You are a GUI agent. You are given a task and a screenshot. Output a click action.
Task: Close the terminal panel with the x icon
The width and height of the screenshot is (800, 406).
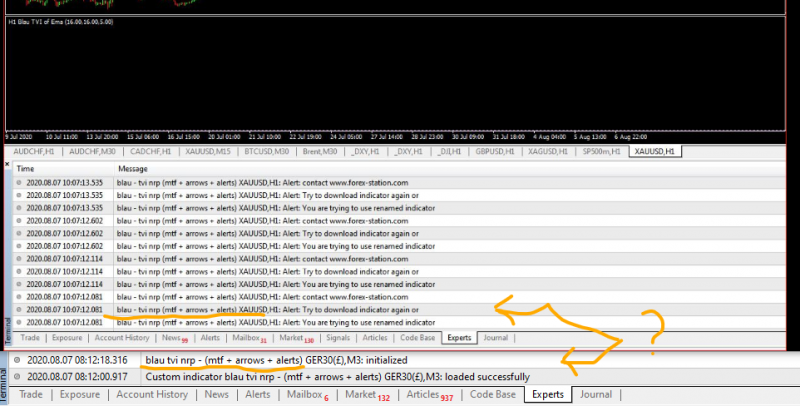click(x=7, y=164)
